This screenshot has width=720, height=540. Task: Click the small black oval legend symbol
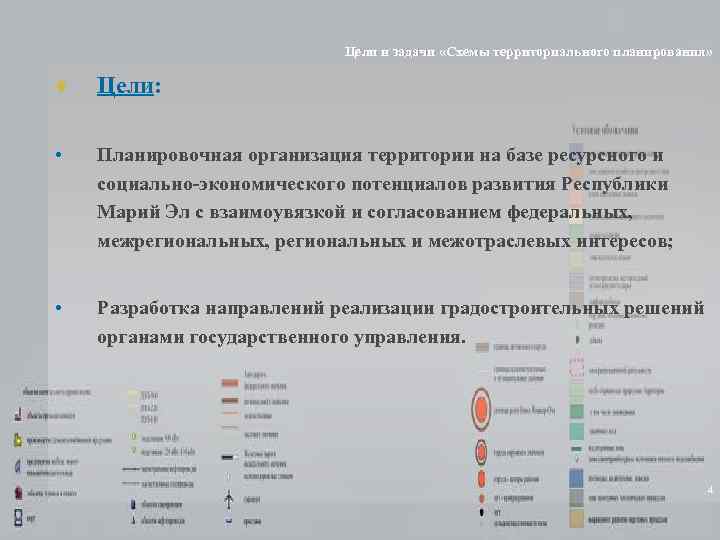(x=482, y=512)
